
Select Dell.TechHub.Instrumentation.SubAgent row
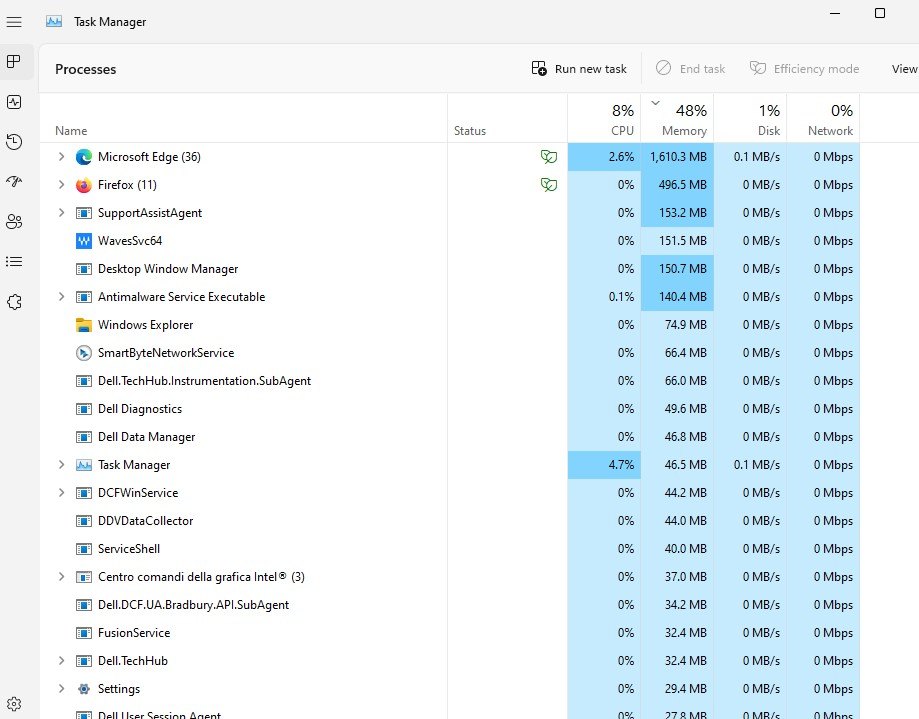pyautogui.click(x=450, y=381)
